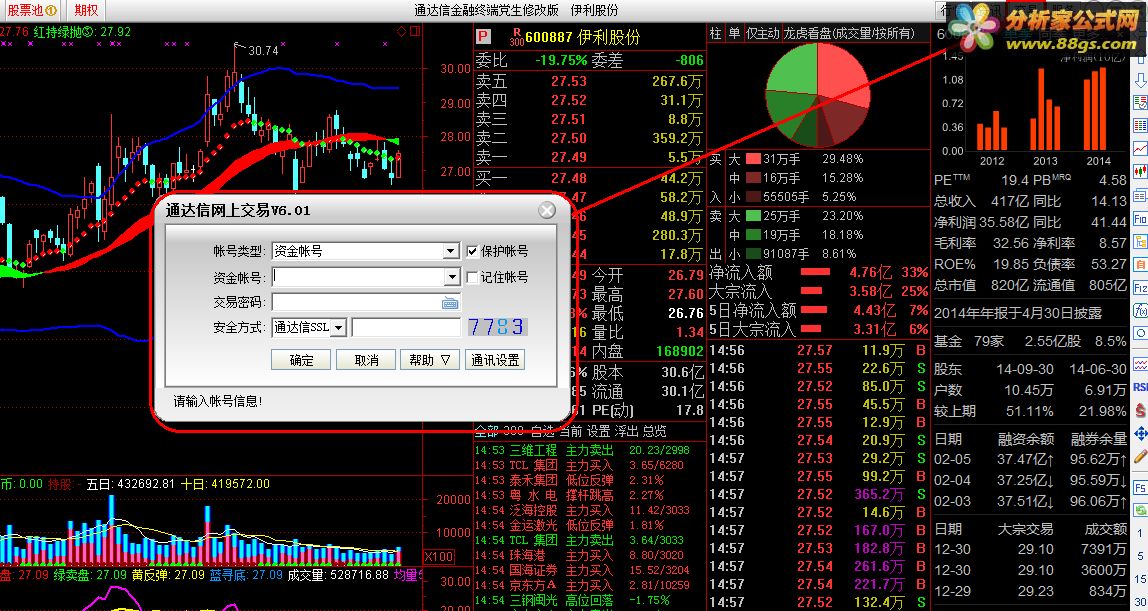
Task: Click the X100 volume scale label
Action: (x=439, y=557)
